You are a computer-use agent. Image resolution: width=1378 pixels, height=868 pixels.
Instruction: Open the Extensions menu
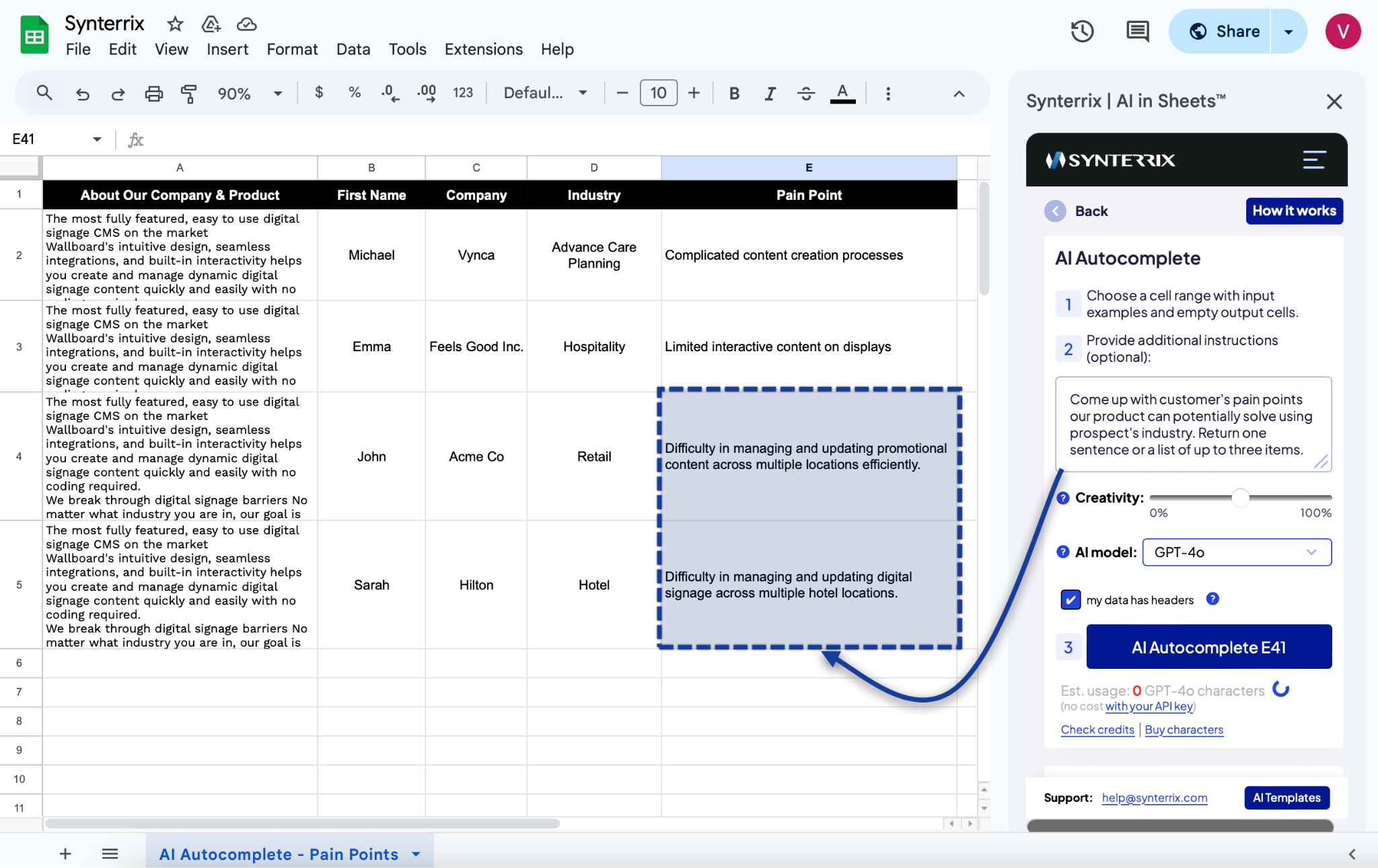483,49
